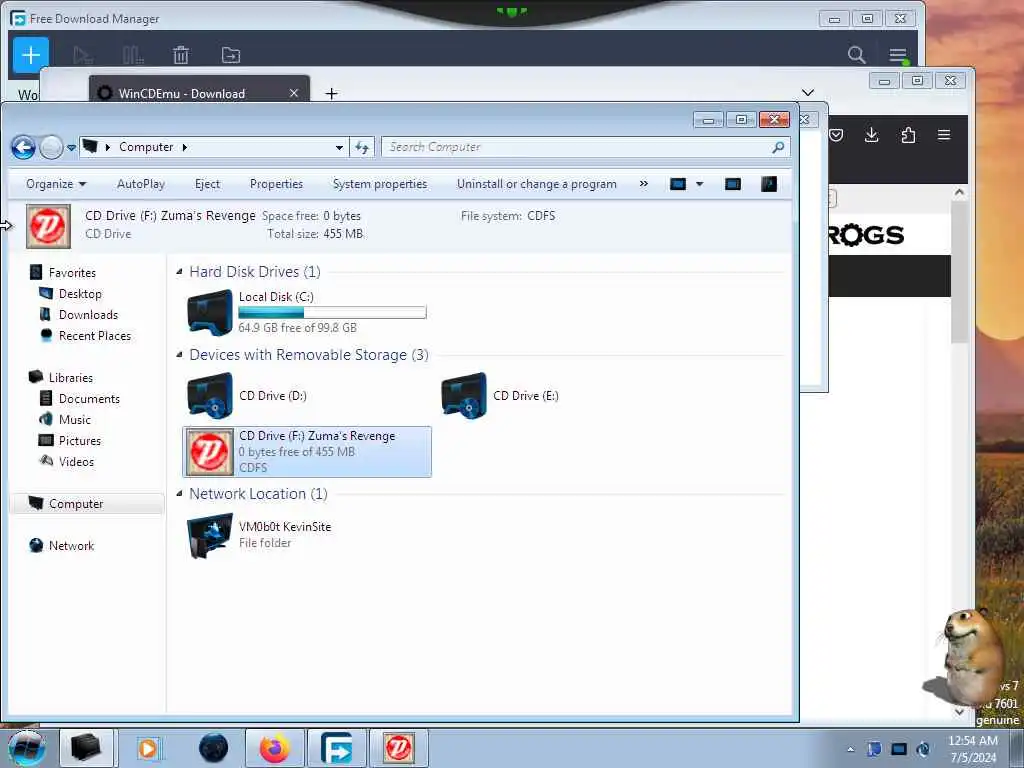Select the Local Disk (C:) drive icon
Viewport: 1024px width, 768px height.
(210, 312)
